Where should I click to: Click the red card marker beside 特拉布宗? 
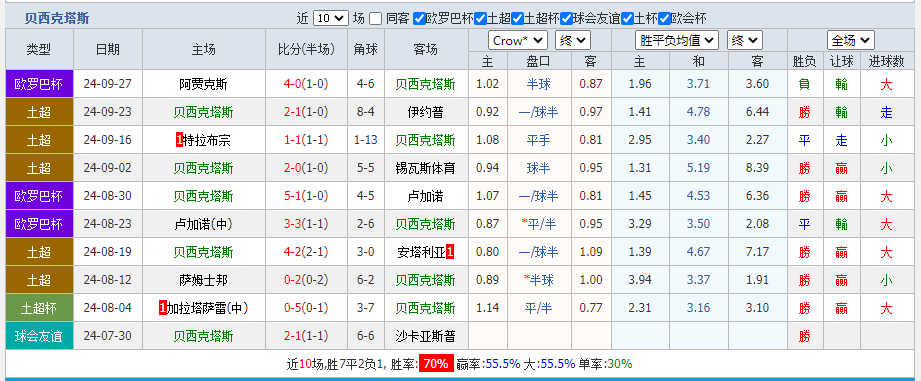point(179,140)
